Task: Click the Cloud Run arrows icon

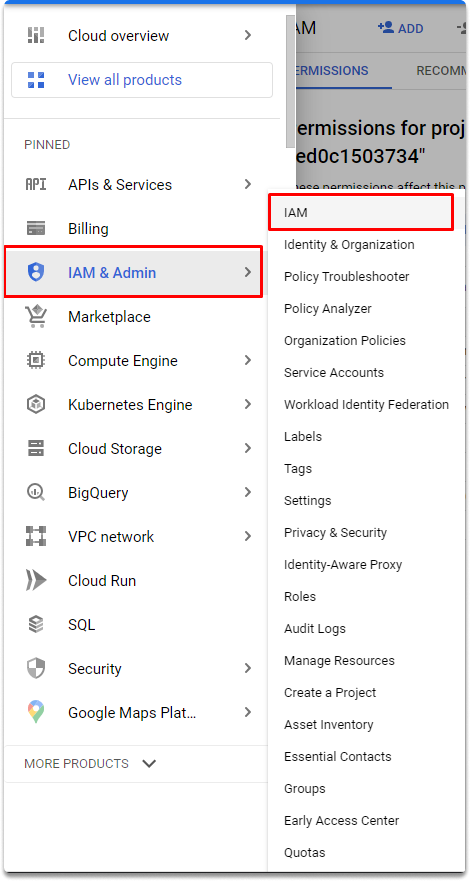Action: point(36,580)
